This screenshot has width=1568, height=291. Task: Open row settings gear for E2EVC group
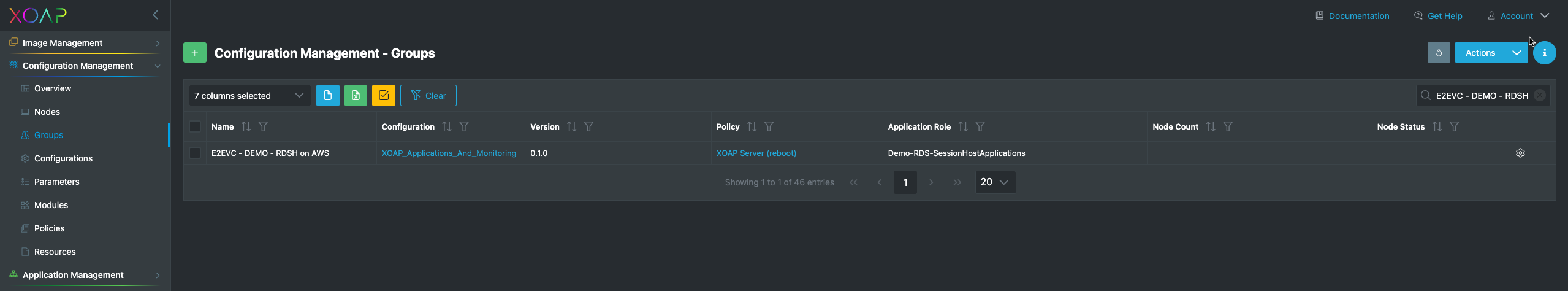(x=1520, y=153)
